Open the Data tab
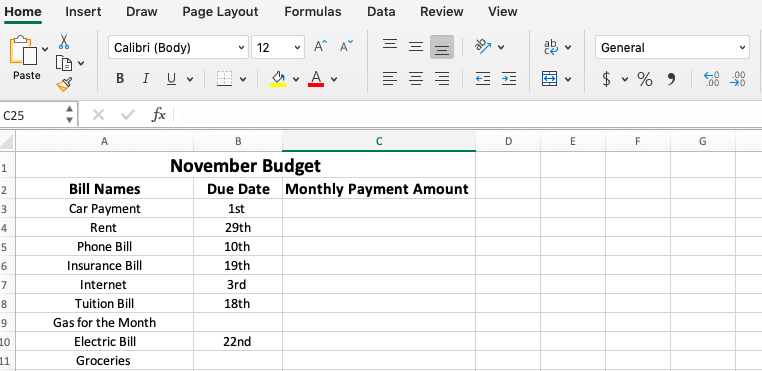This screenshot has height=371, width=762. (x=381, y=12)
